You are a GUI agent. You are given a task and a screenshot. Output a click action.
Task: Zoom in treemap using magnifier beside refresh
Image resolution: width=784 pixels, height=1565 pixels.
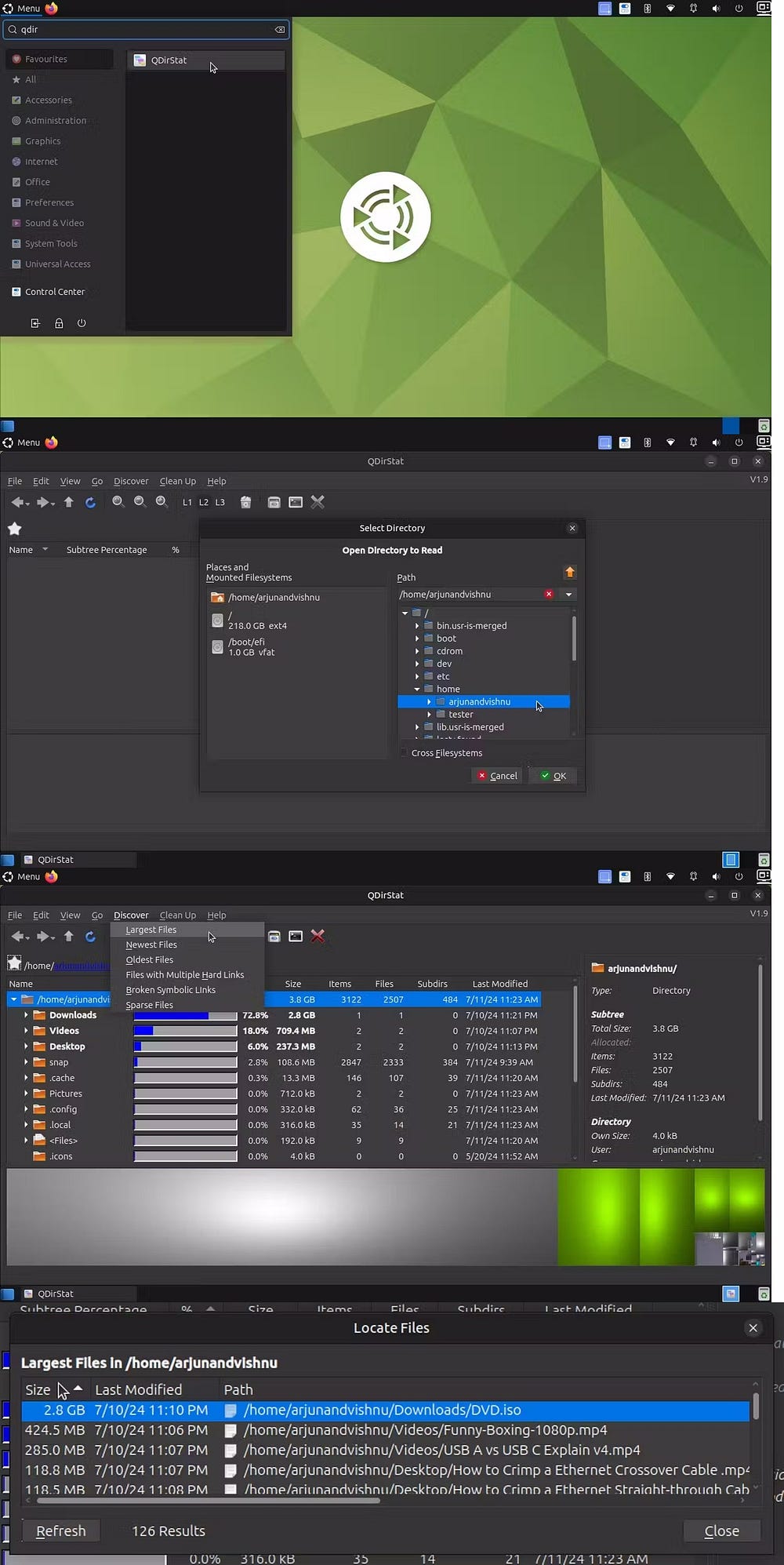(x=118, y=502)
